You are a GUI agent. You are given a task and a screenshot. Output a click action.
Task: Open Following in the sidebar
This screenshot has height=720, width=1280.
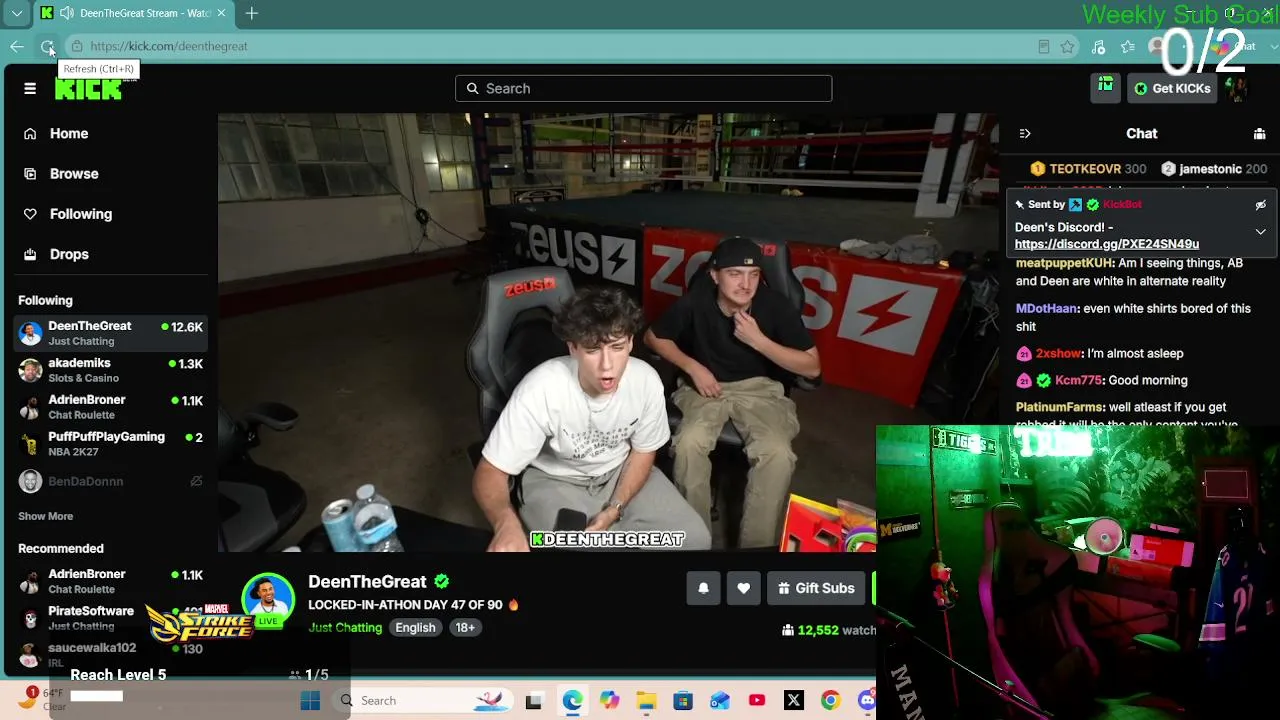click(x=81, y=214)
